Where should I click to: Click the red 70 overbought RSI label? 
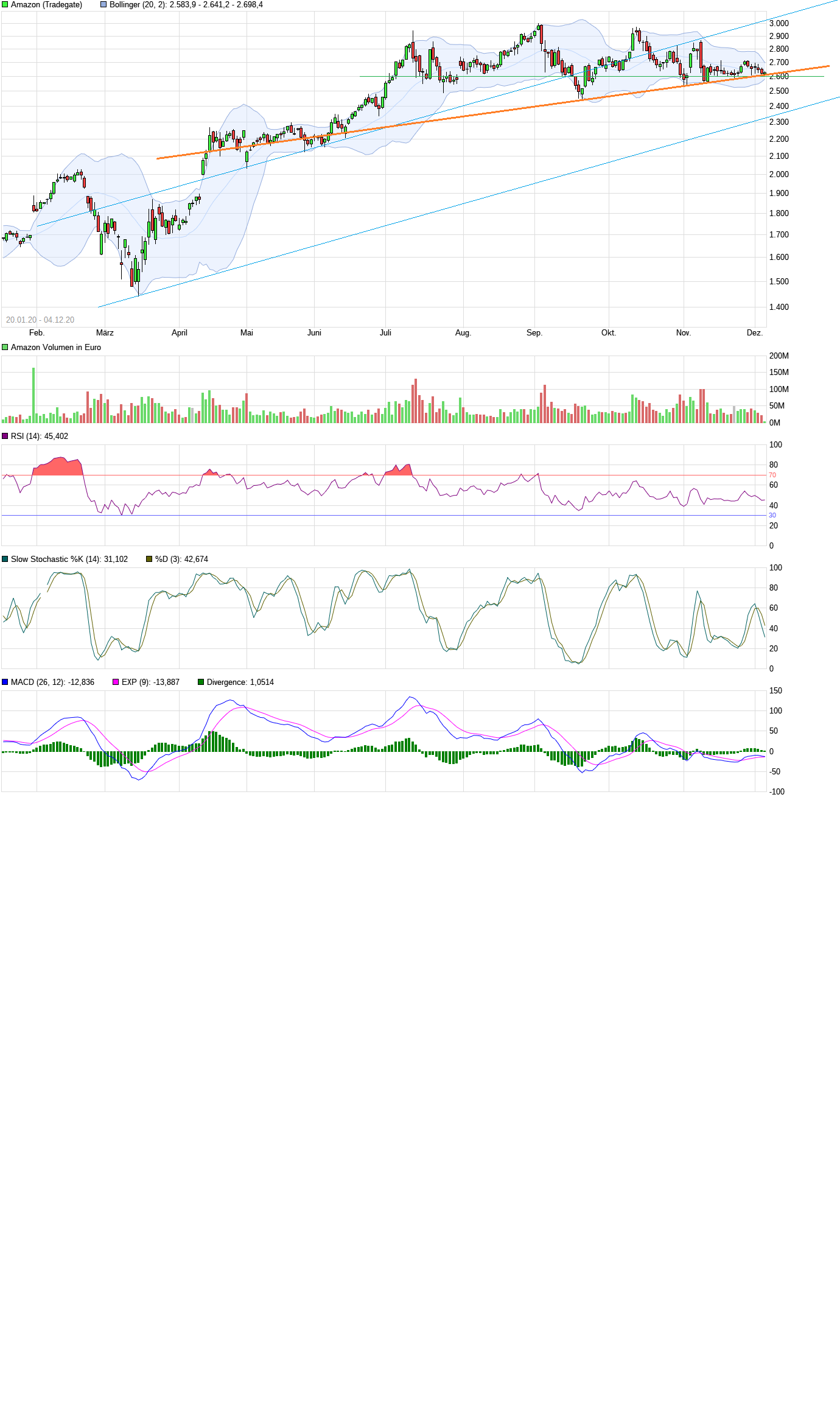(772, 475)
